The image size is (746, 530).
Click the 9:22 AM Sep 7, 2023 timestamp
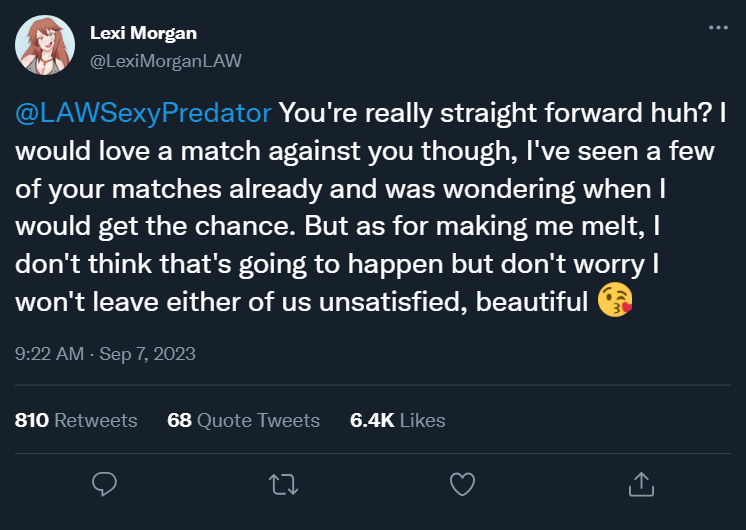(106, 353)
